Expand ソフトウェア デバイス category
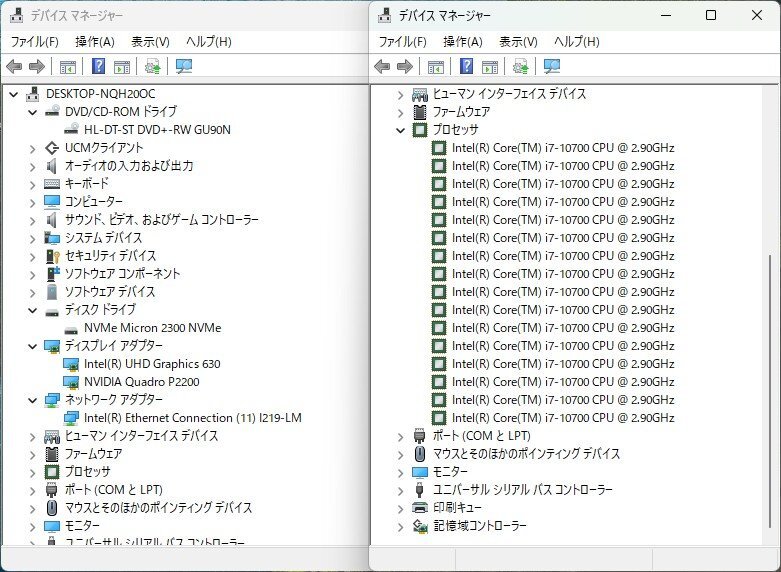 [x=33, y=291]
